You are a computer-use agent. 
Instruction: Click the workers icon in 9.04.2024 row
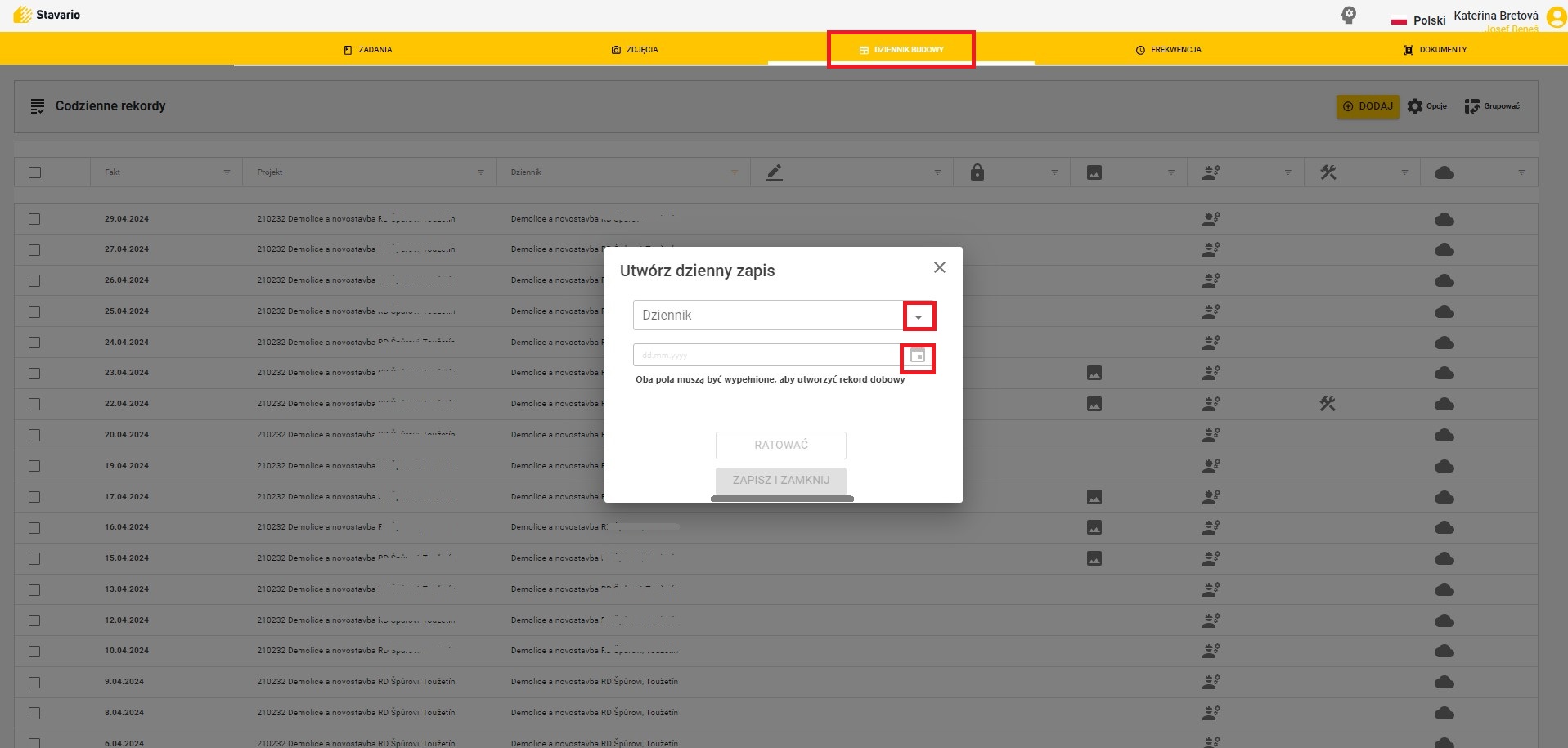click(x=1211, y=682)
